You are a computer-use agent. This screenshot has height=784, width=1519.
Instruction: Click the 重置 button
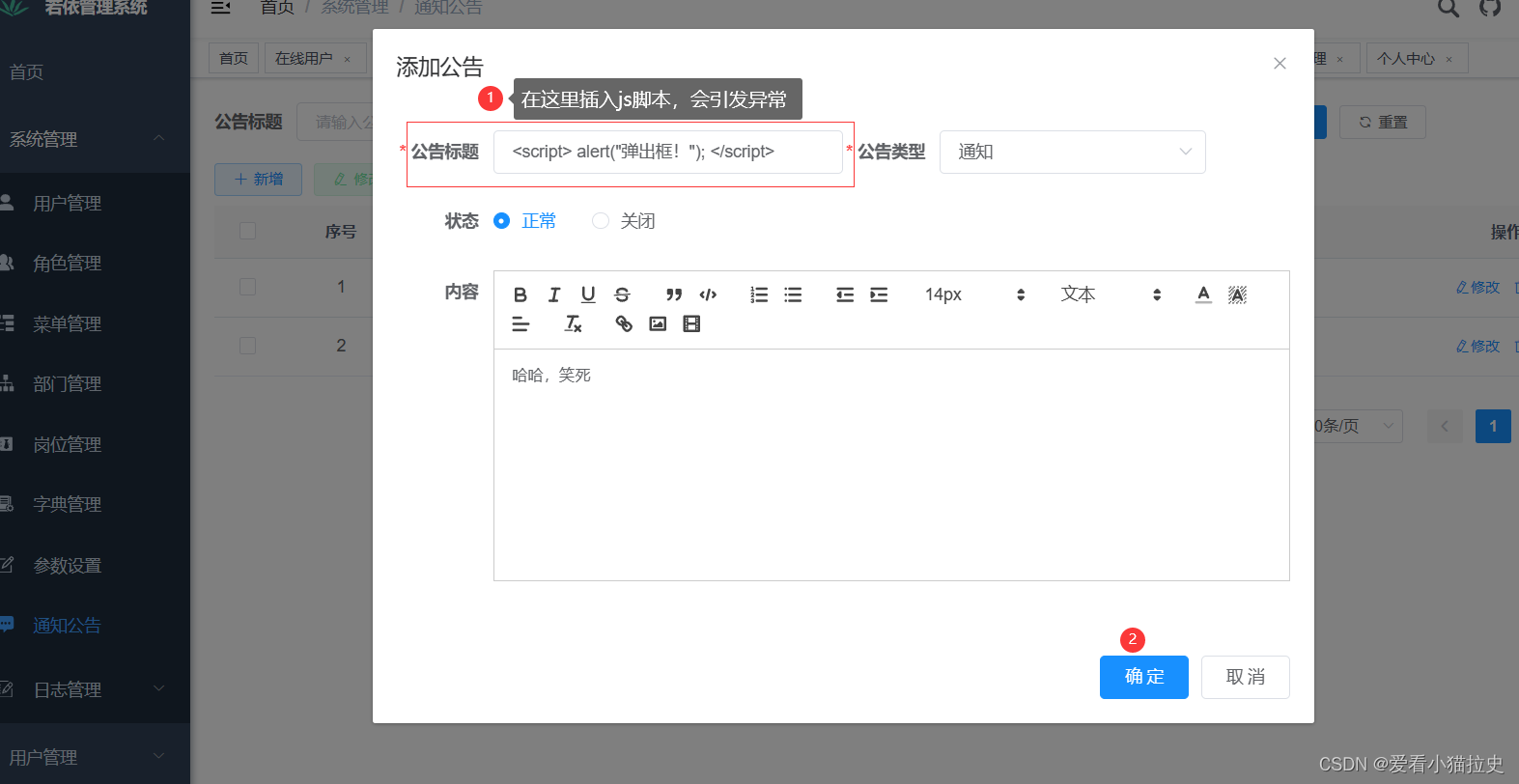[1383, 122]
